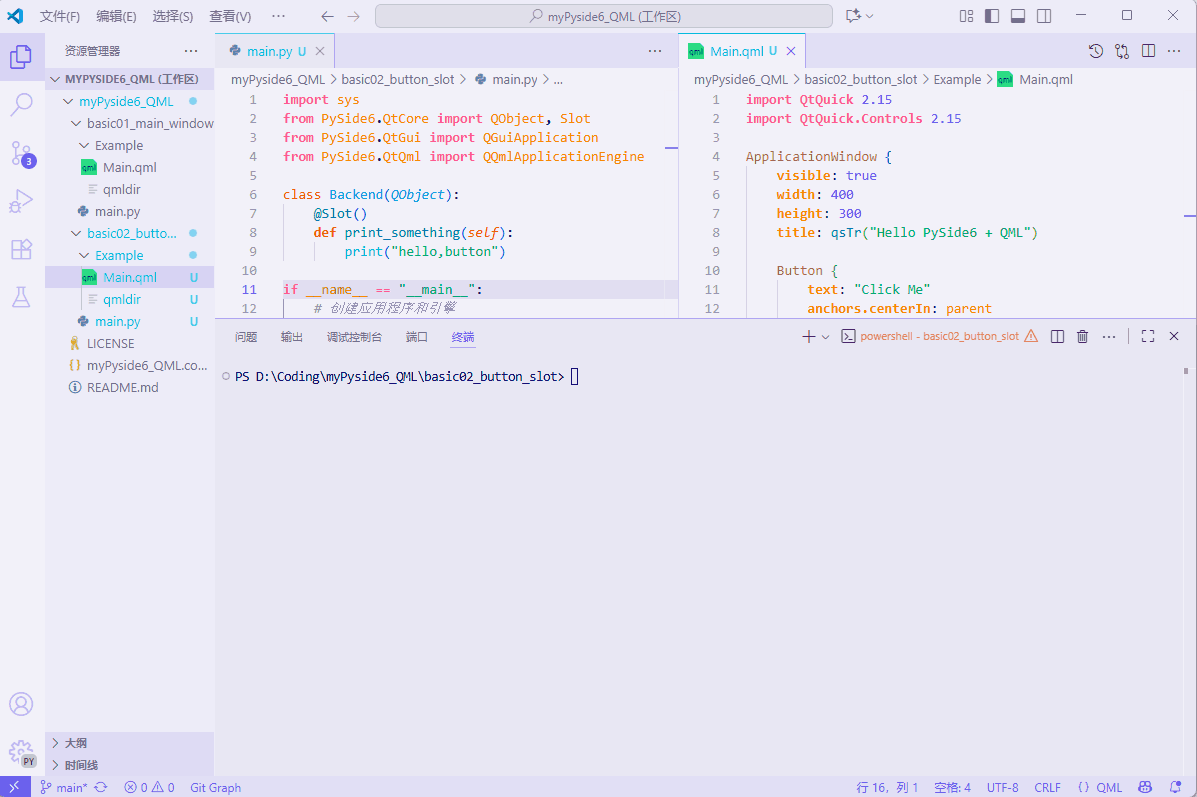
Task: Maximize the panel size
Action: pos(1148,337)
